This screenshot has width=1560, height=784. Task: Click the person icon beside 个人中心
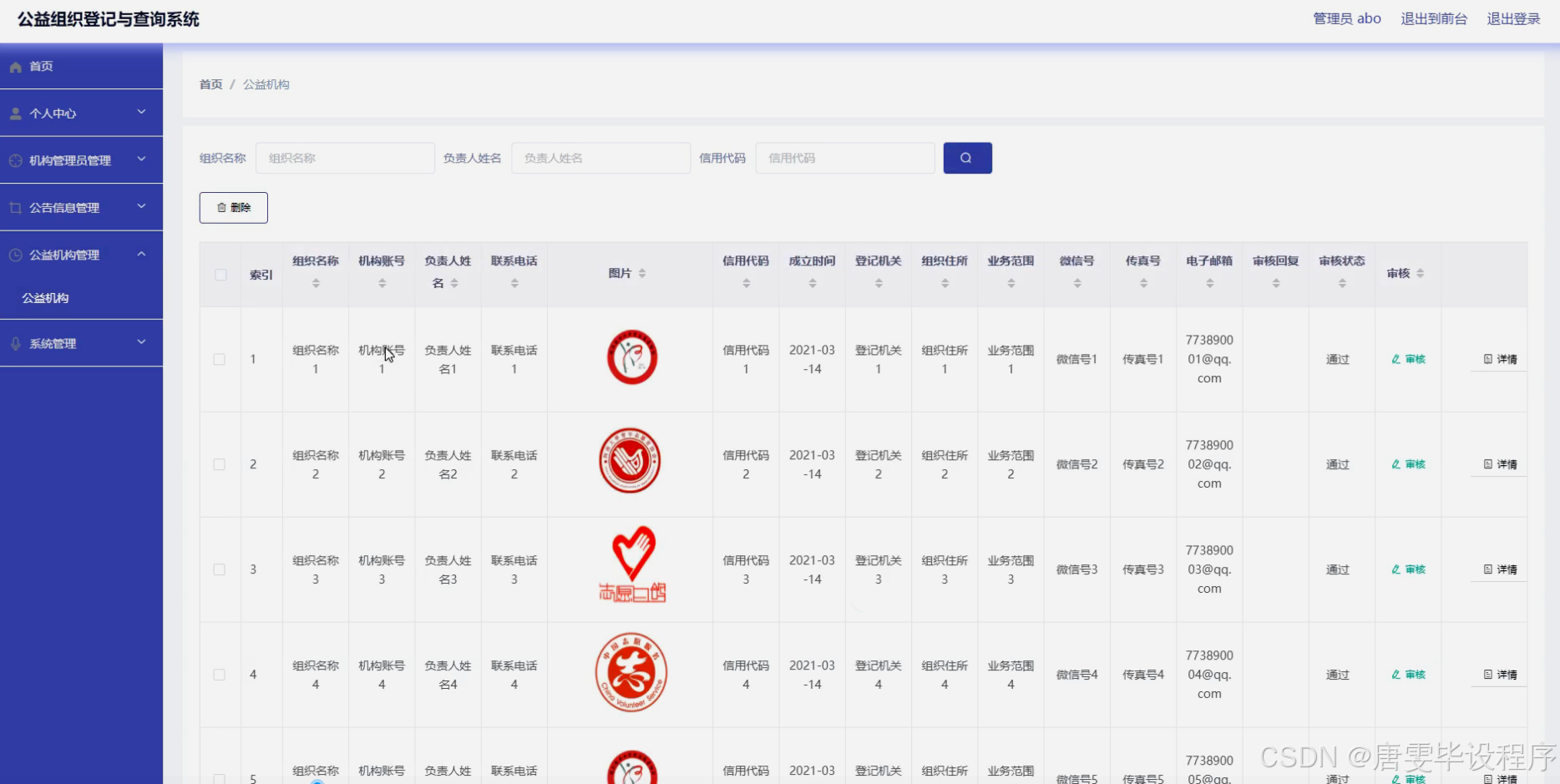point(15,114)
